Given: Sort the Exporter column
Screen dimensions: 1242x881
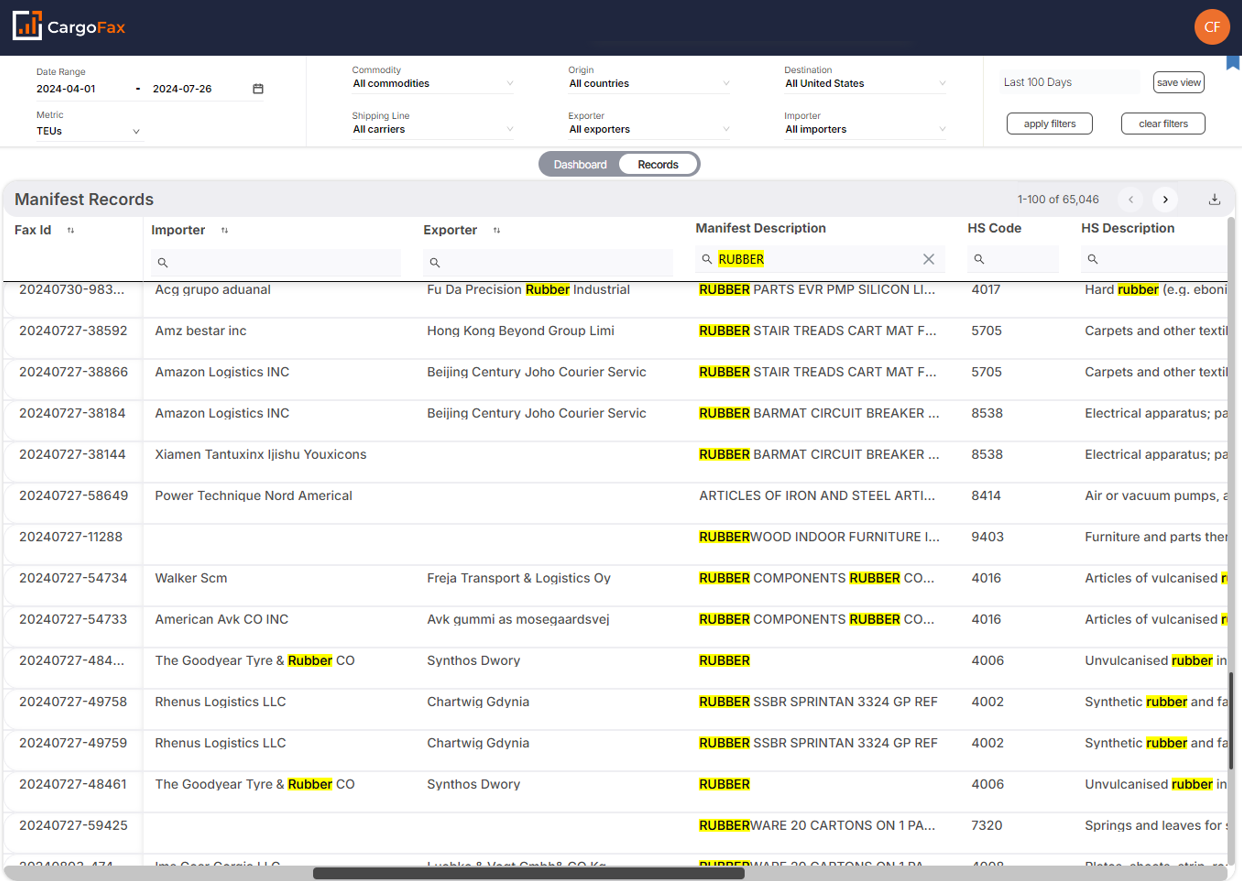Looking at the screenshot, I should tap(497, 231).
